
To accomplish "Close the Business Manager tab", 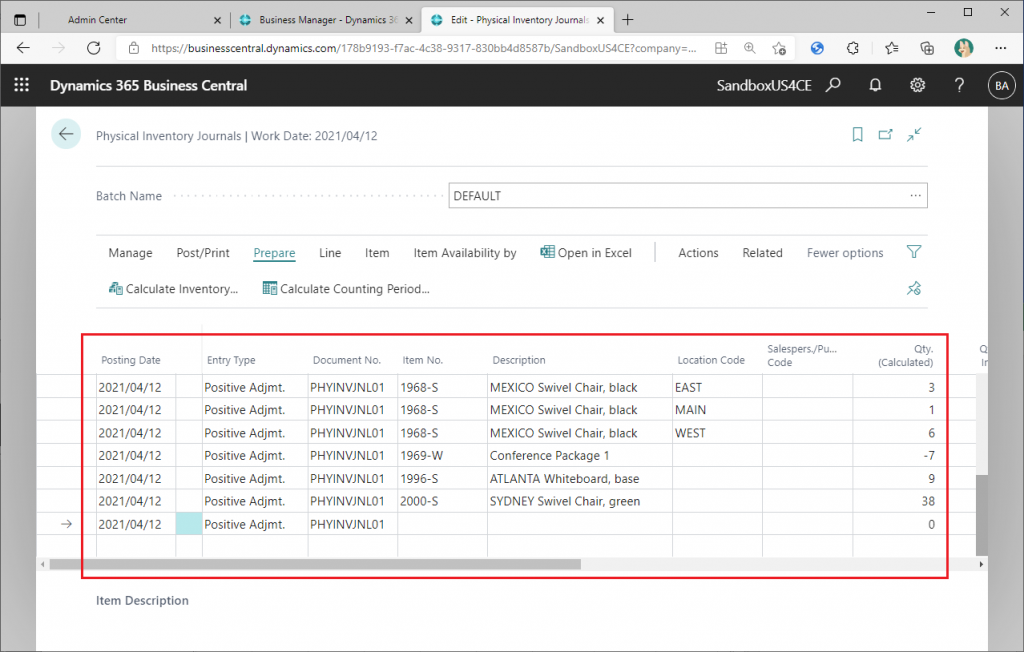I will pyautogui.click(x=409, y=20).
